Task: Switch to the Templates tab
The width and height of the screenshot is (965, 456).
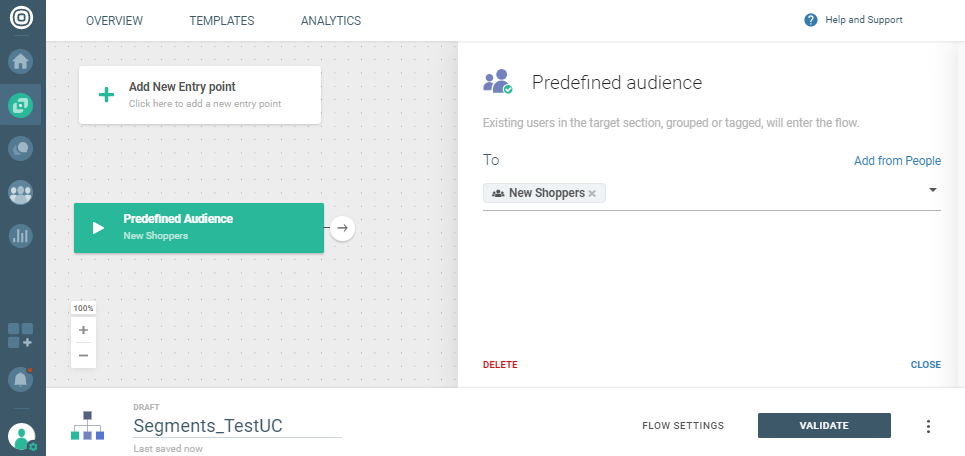Action: pos(221,21)
